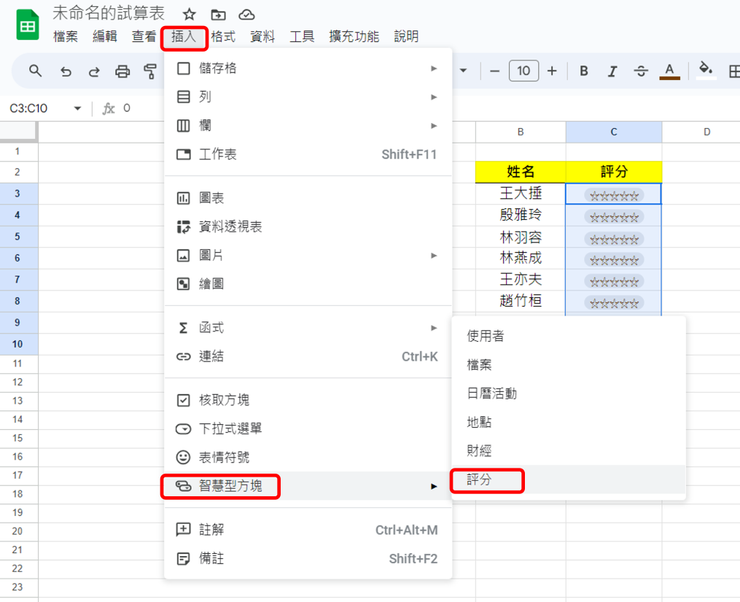Click the move to folder icon
Screen dimensions: 740x602
click(218, 15)
